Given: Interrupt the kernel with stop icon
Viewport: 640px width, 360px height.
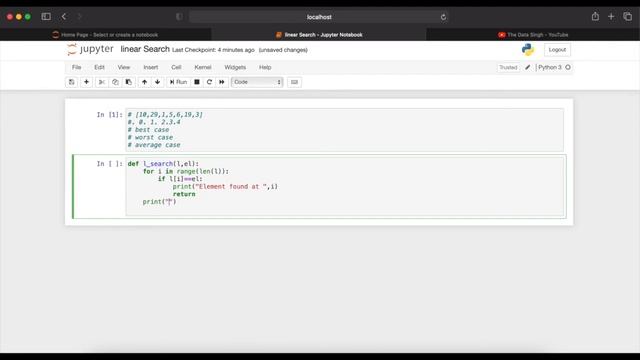Looking at the screenshot, I should [197, 82].
